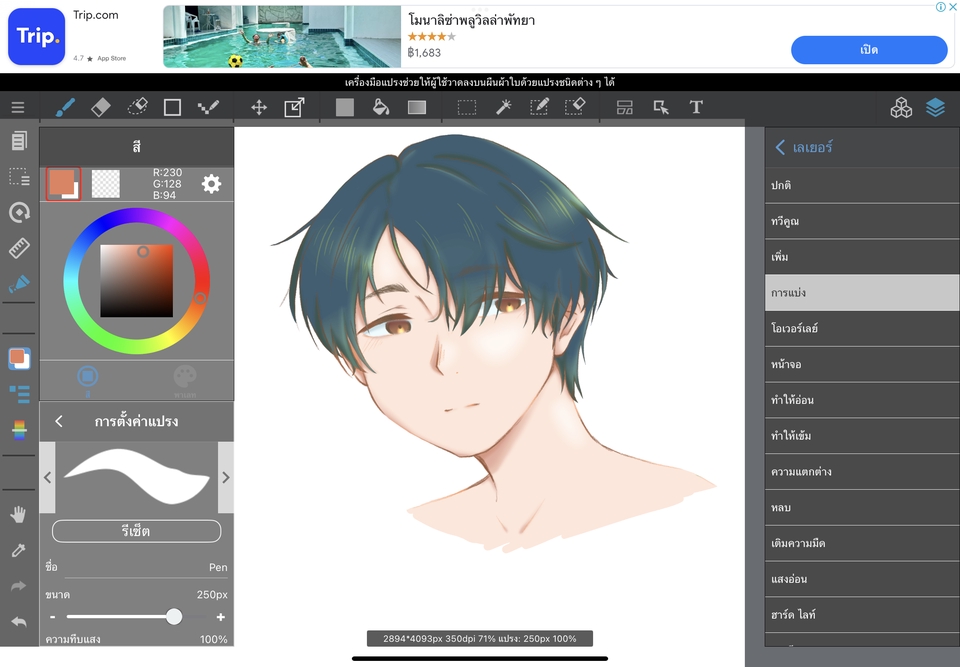Select the Eraser tool
The height and width of the screenshot is (667, 960).
coord(100,106)
